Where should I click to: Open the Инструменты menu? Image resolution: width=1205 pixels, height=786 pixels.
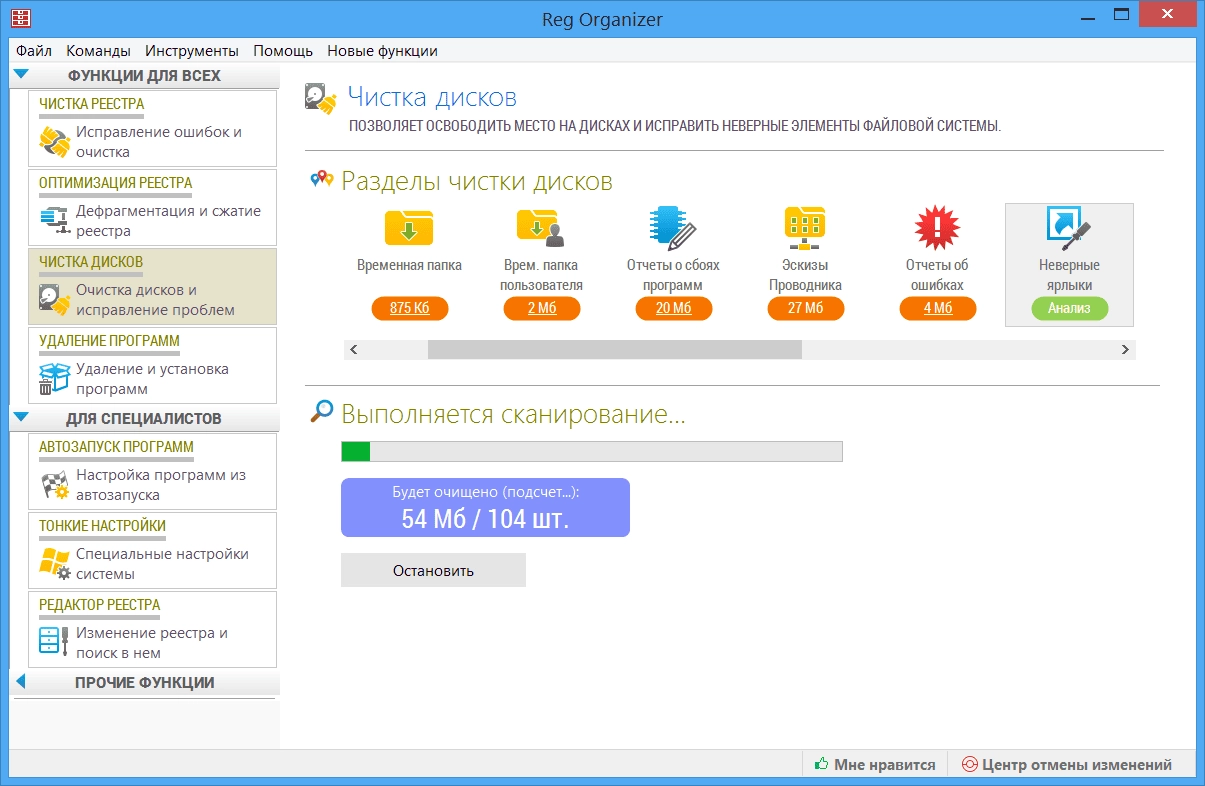(192, 50)
